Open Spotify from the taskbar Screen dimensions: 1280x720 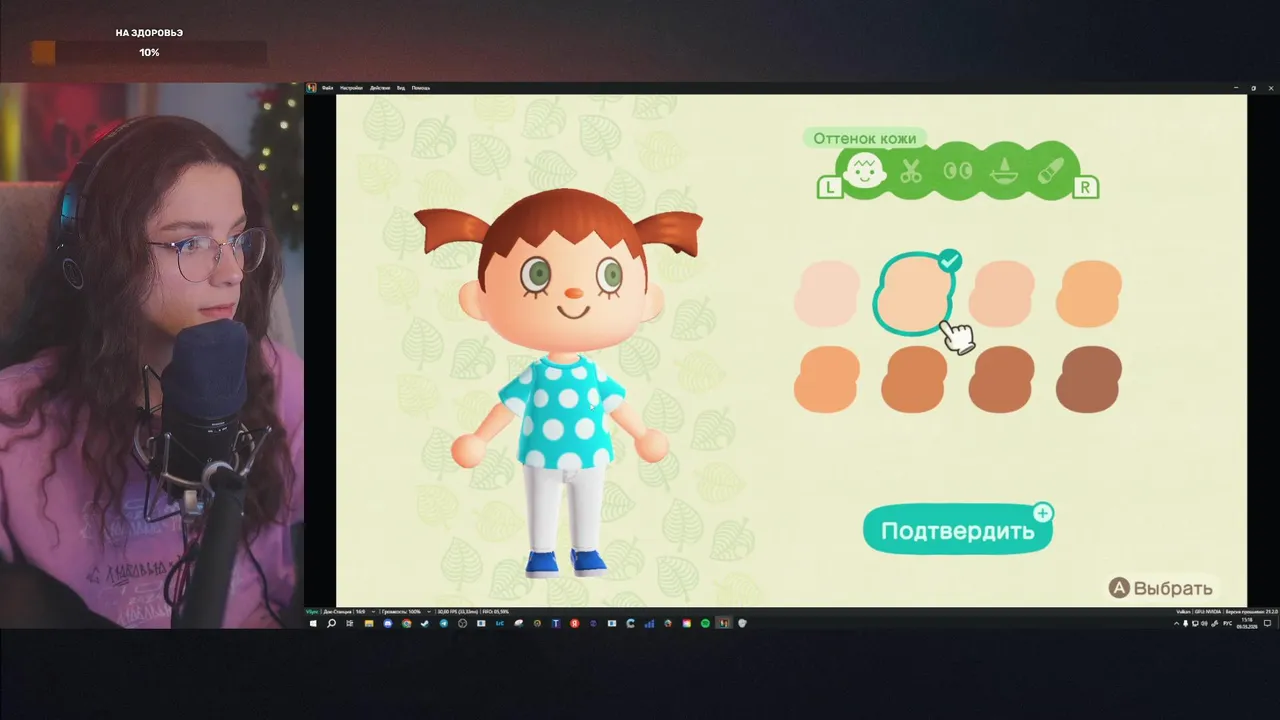point(705,623)
